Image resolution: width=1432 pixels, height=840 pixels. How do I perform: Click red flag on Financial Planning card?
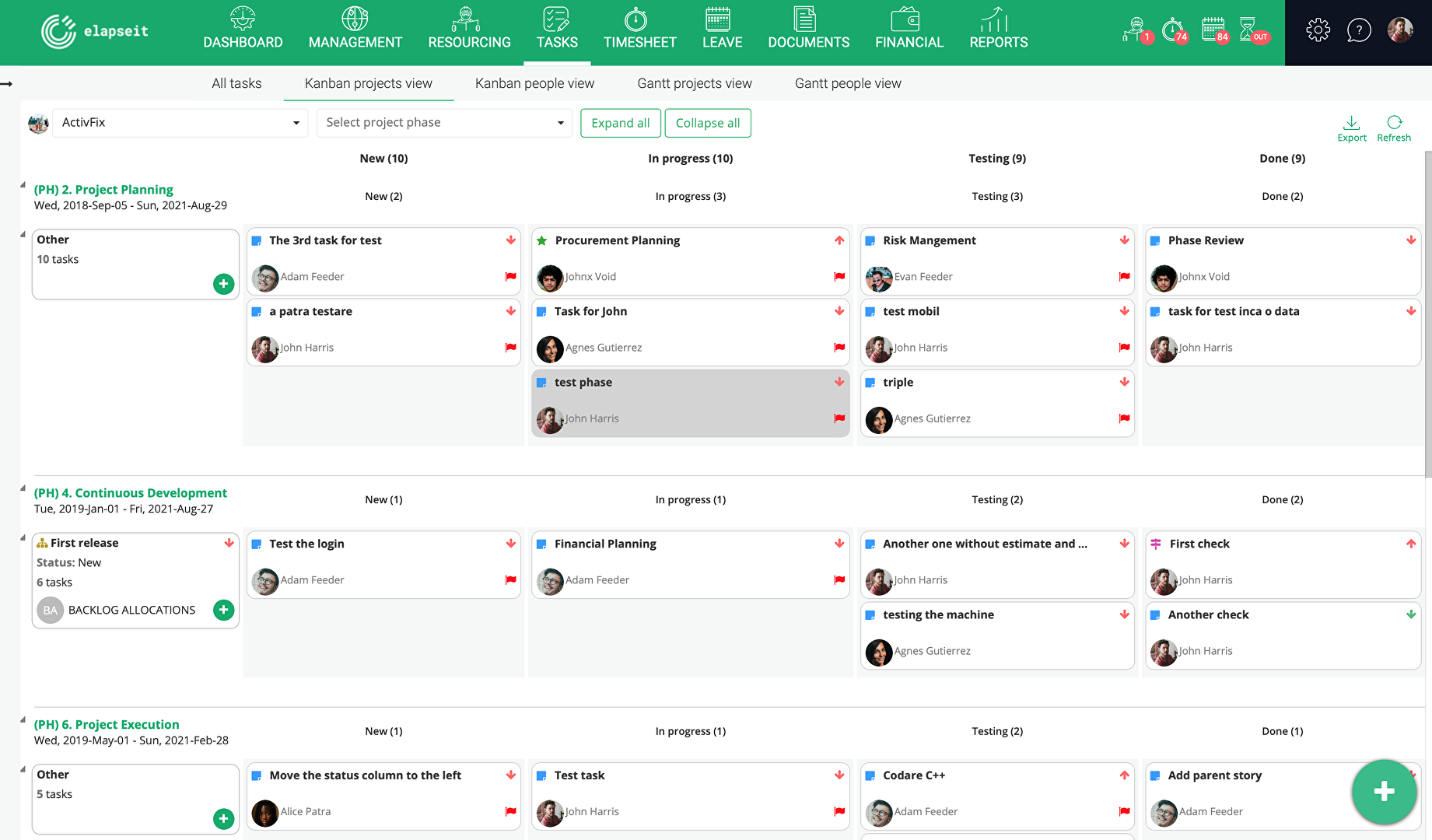pyautogui.click(x=839, y=579)
